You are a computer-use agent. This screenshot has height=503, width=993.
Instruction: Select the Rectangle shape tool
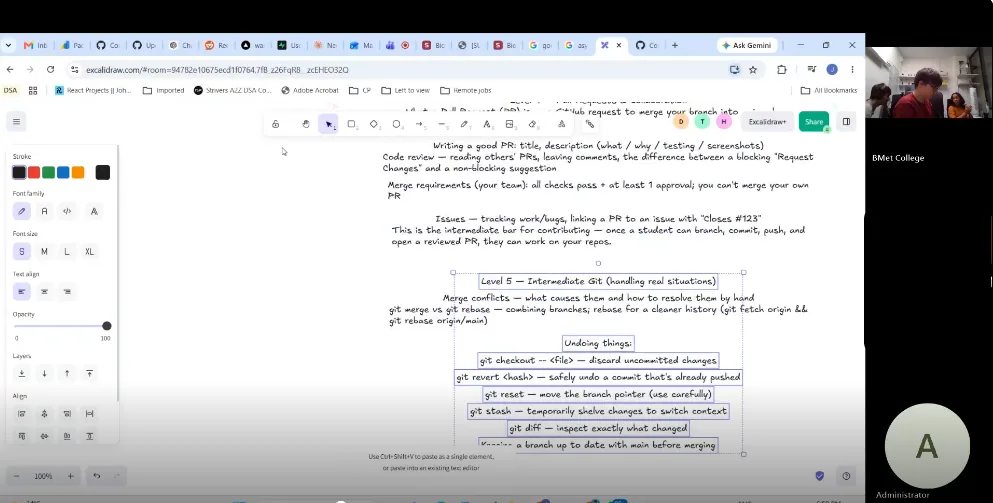click(351, 124)
